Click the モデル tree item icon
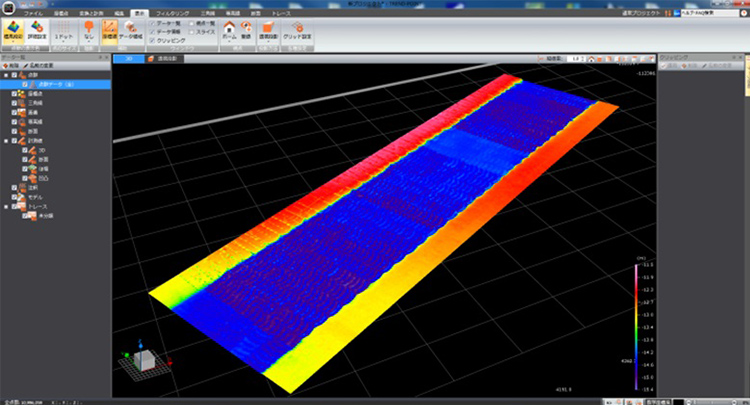Image resolution: width=750 pixels, height=405 pixels. click(x=22, y=197)
